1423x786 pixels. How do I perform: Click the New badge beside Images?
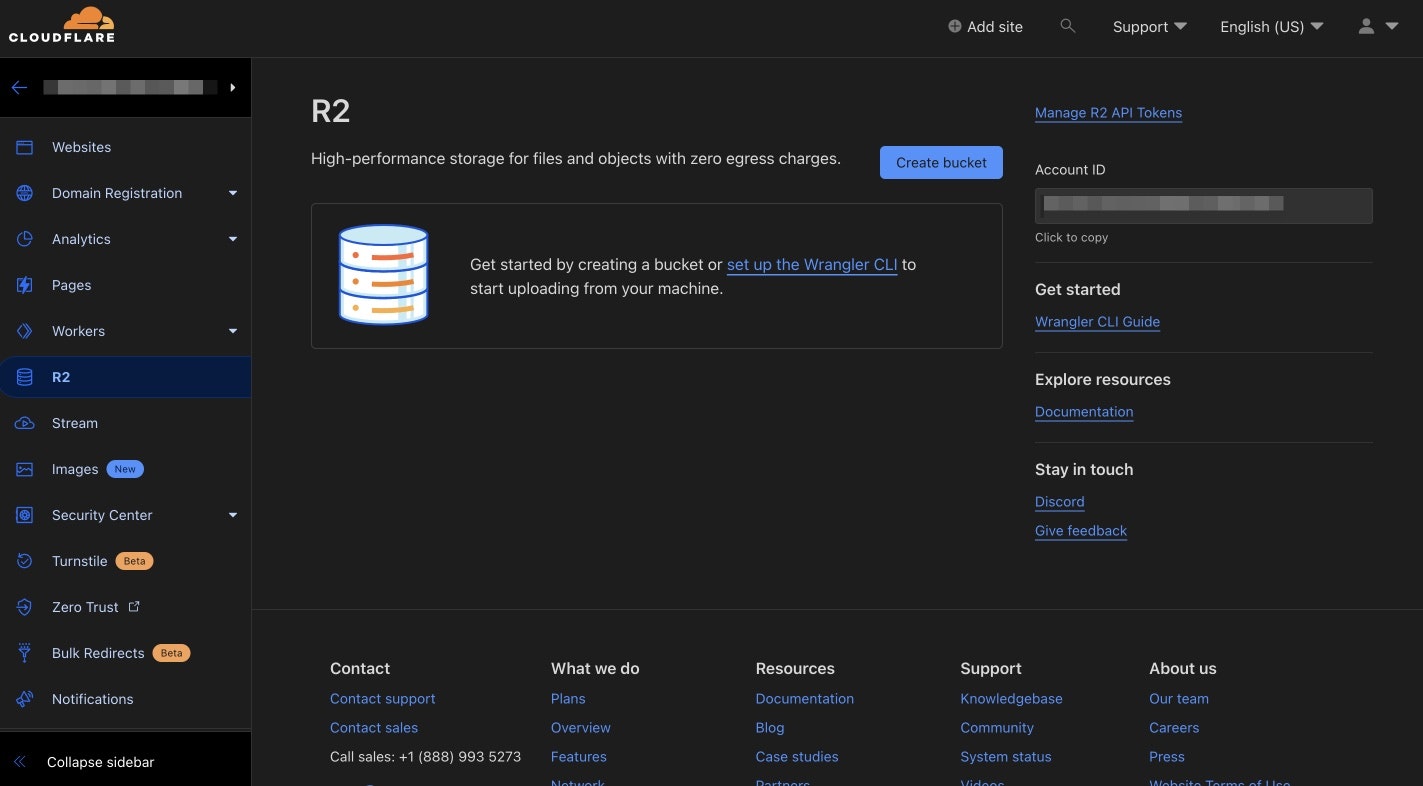click(125, 469)
